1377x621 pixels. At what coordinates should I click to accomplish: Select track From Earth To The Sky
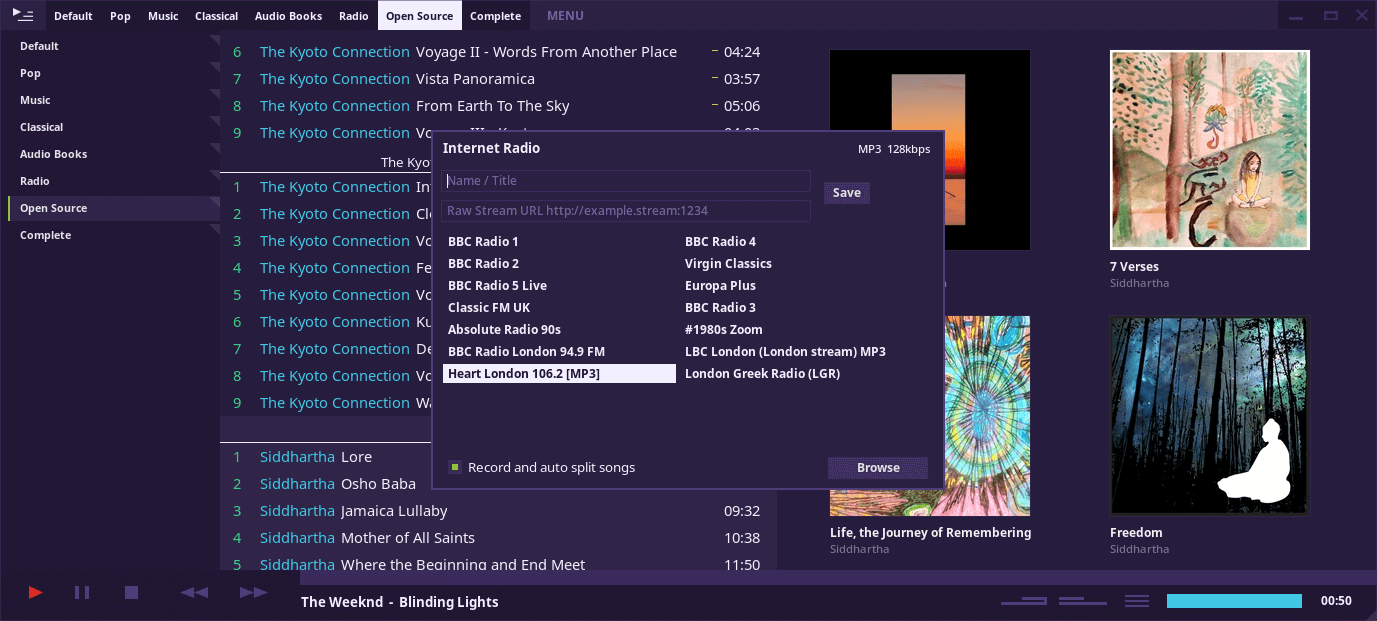click(492, 106)
